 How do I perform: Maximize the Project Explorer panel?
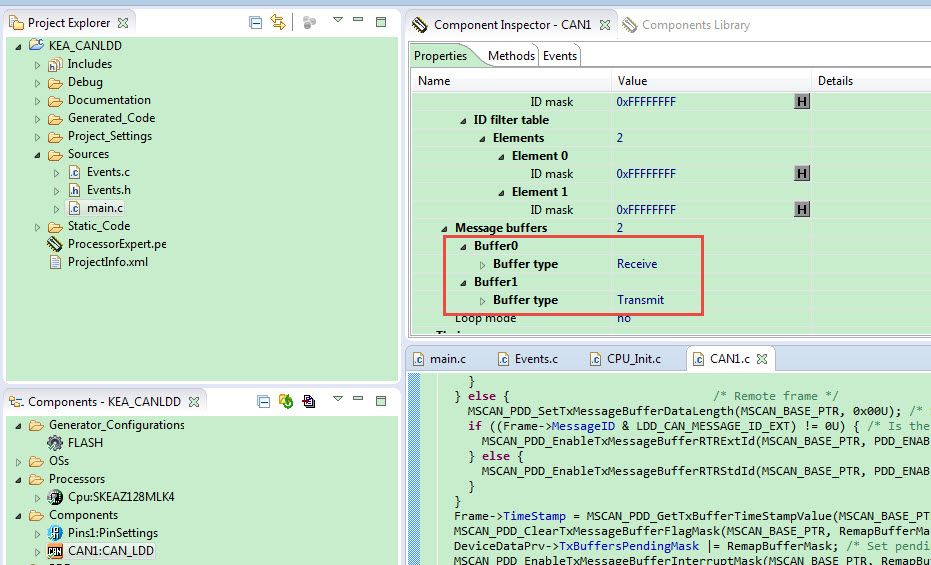381,22
